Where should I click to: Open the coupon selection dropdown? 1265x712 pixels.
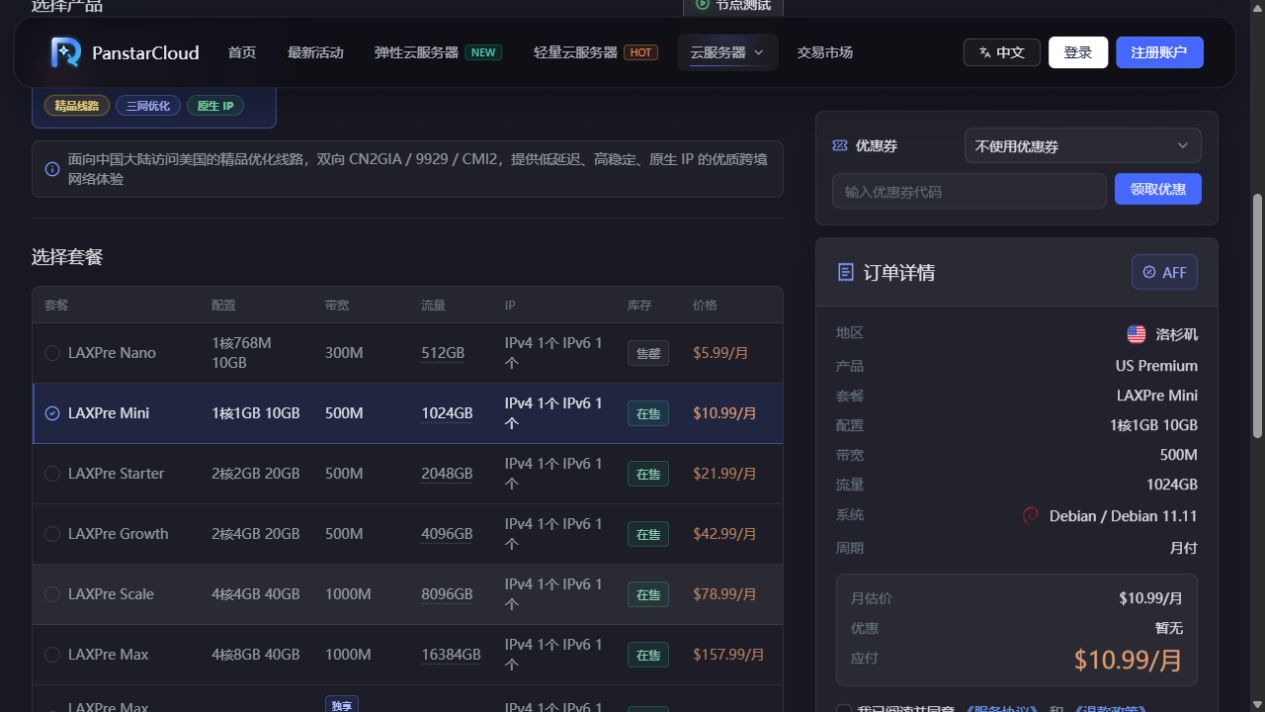[1082, 146]
